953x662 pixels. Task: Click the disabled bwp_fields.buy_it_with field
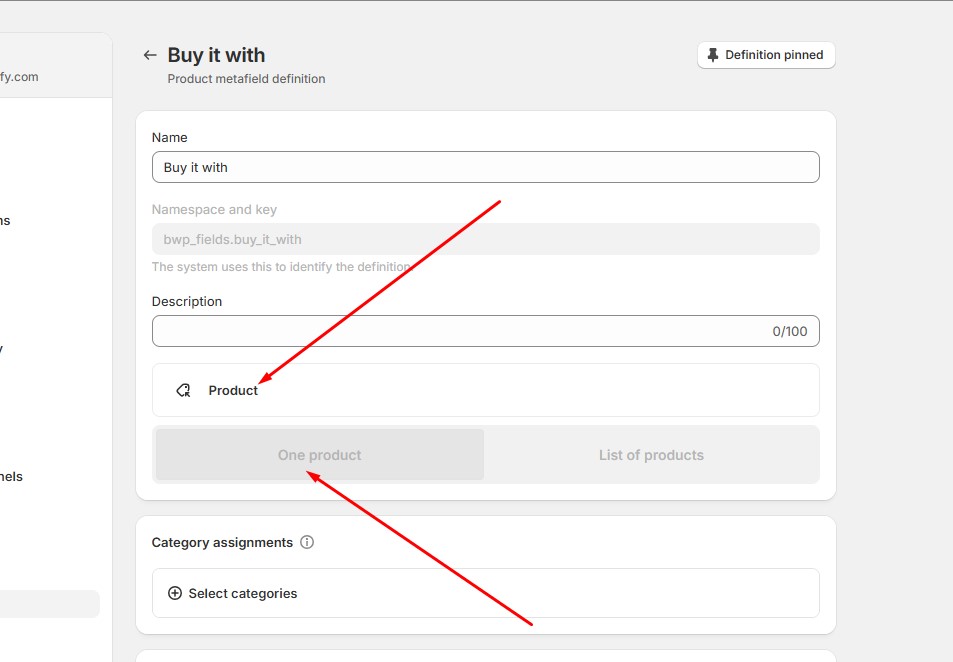485,239
